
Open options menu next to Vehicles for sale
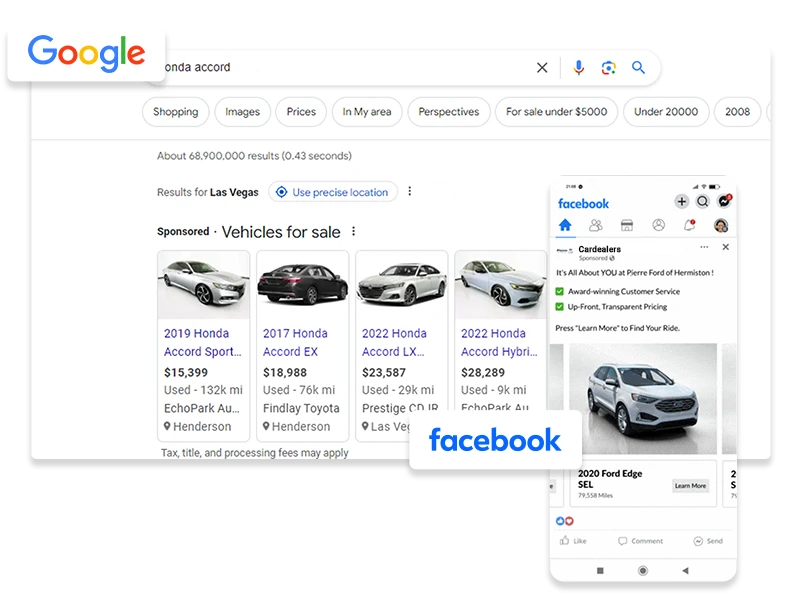(x=353, y=232)
